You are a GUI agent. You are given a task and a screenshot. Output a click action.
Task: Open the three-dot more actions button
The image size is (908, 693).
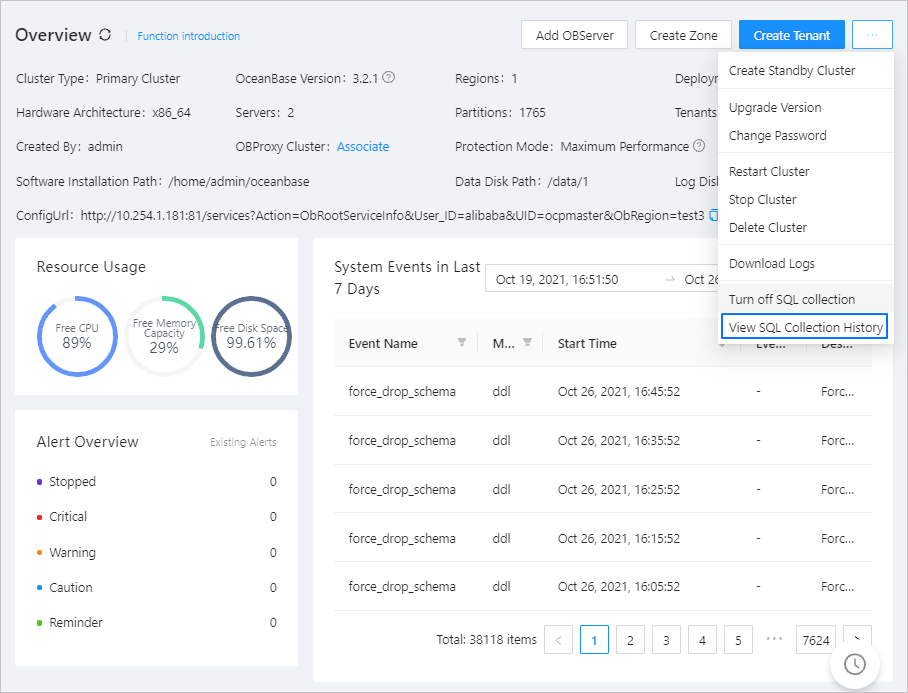(x=872, y=35)
